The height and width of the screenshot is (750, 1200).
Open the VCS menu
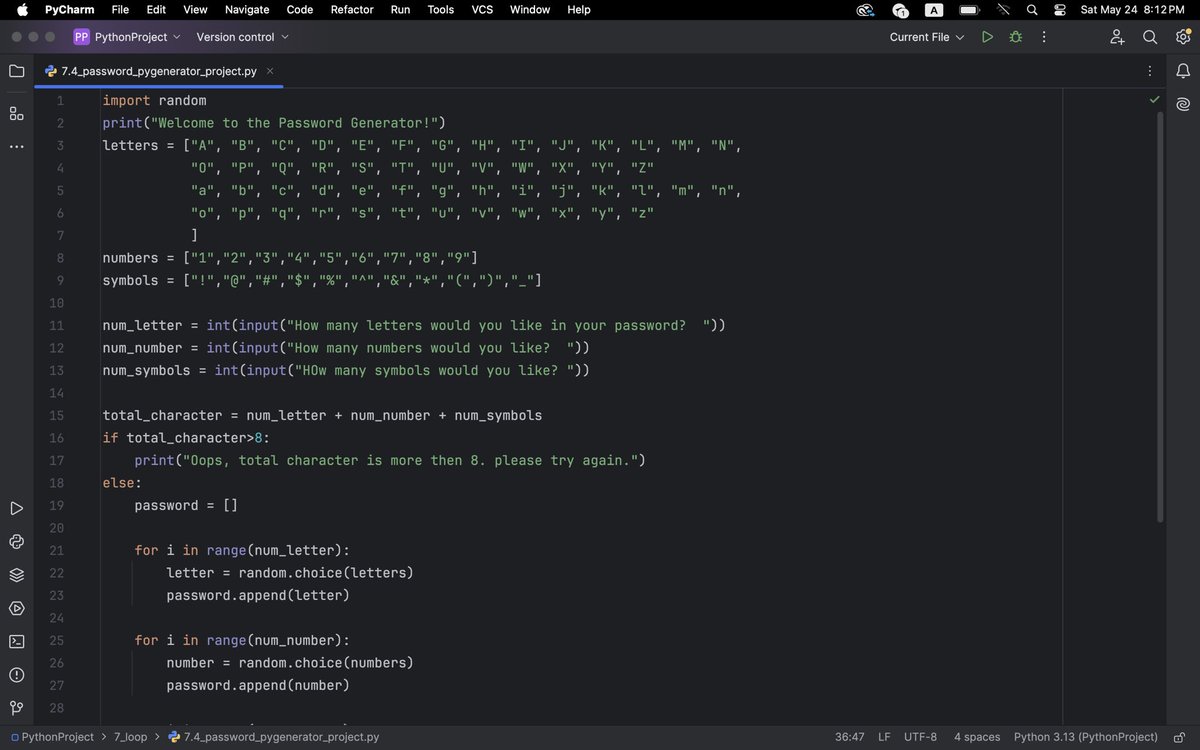coord(482,9)
